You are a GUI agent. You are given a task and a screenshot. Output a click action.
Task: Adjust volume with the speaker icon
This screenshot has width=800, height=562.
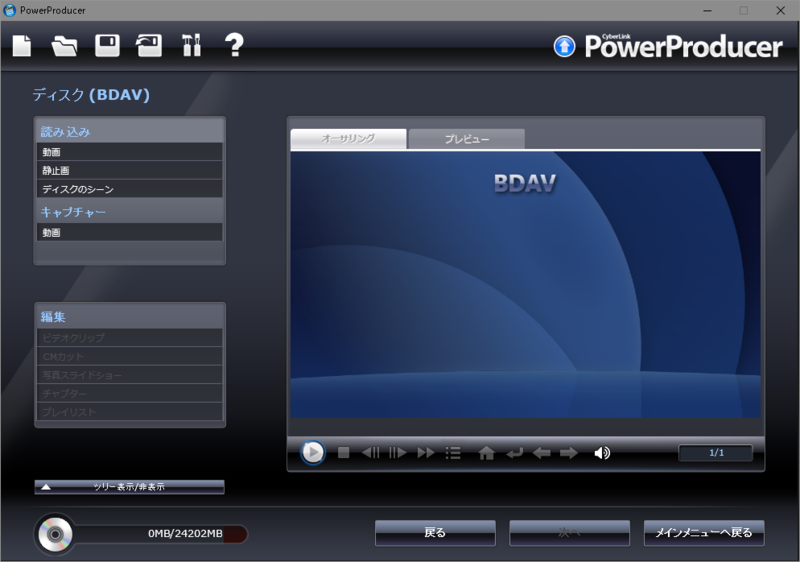(x=602, y=453)
